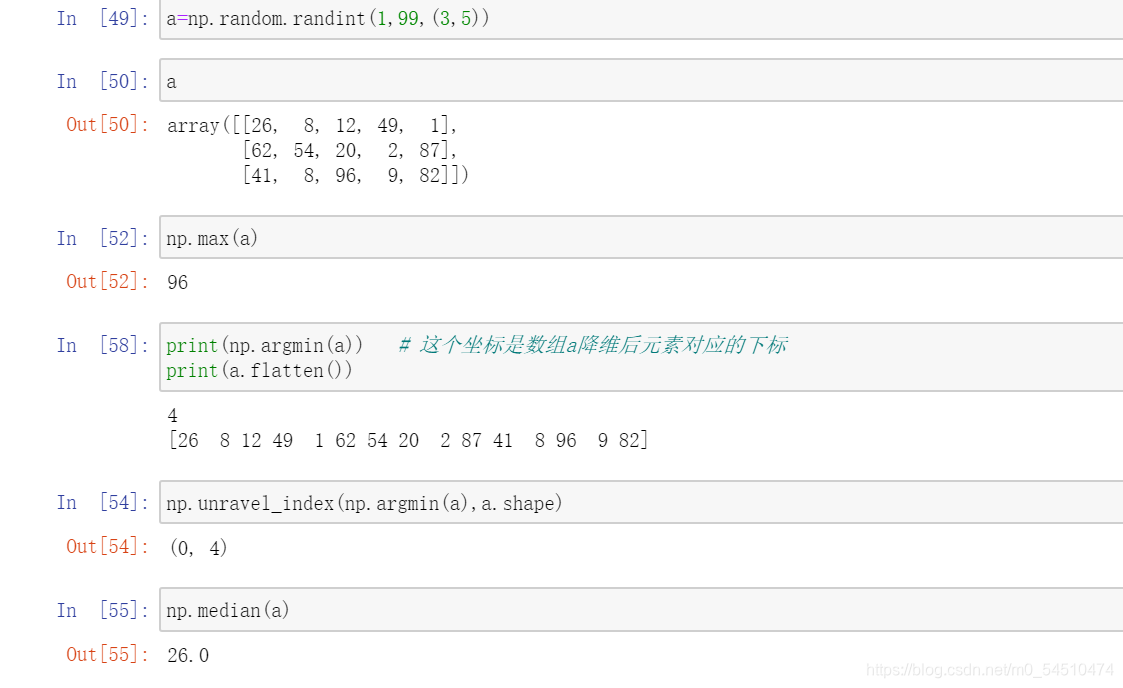Focus the np.median(a) code cell
Screen dimensions: 1123x688
[641, 609]
